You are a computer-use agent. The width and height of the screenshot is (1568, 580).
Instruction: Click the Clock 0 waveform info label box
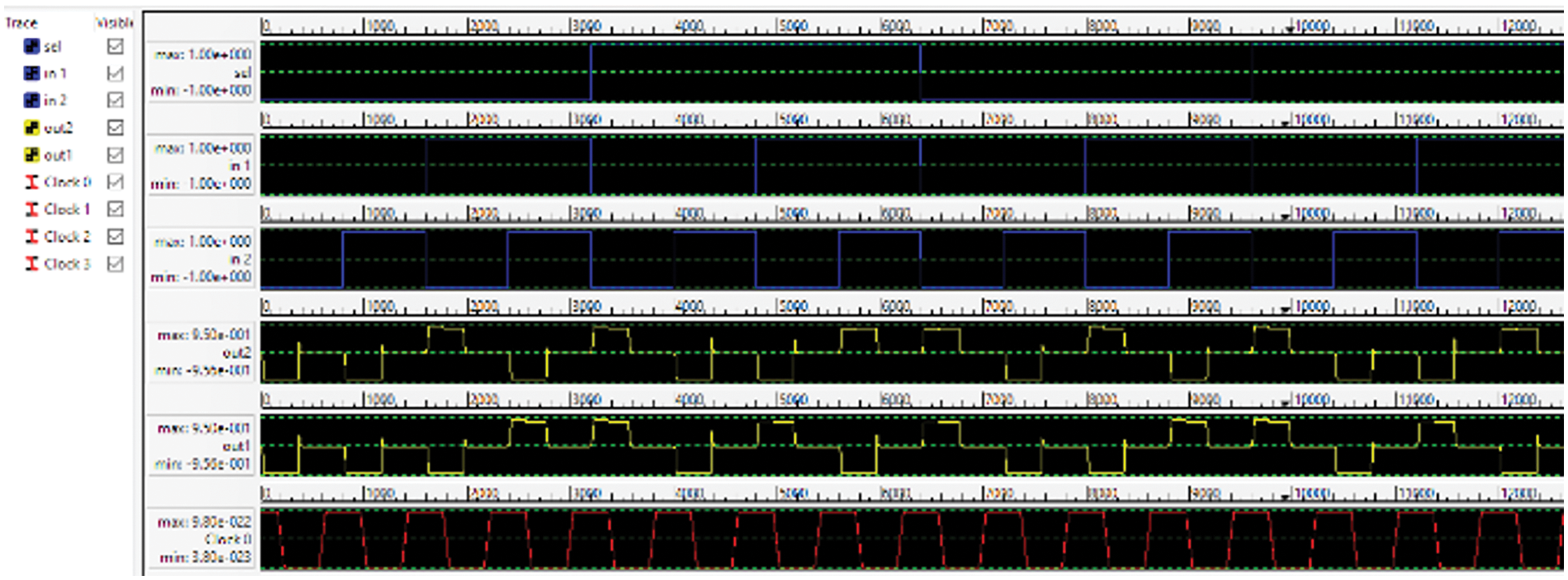[x=201, y=540]
